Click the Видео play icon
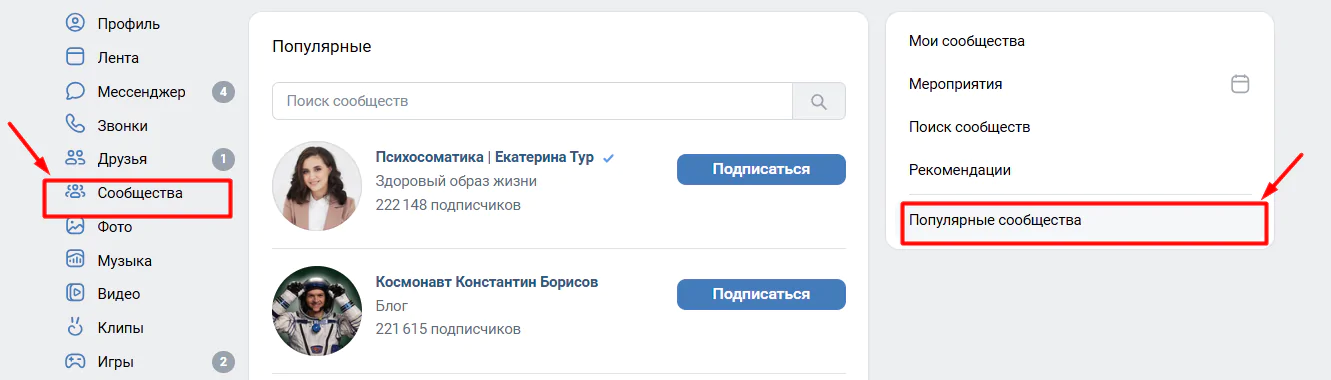This screenshot has width=1331, height=380. pos(75,293)
